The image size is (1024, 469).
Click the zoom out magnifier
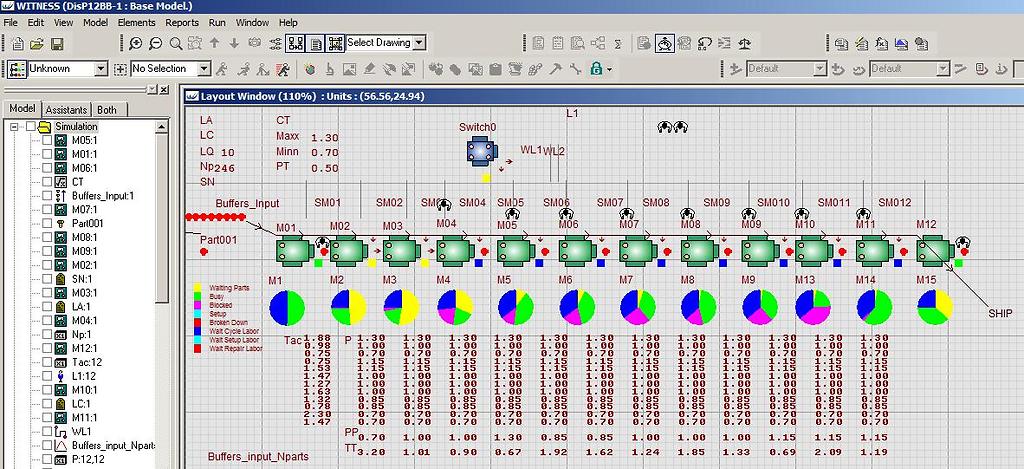pos(155,44)
